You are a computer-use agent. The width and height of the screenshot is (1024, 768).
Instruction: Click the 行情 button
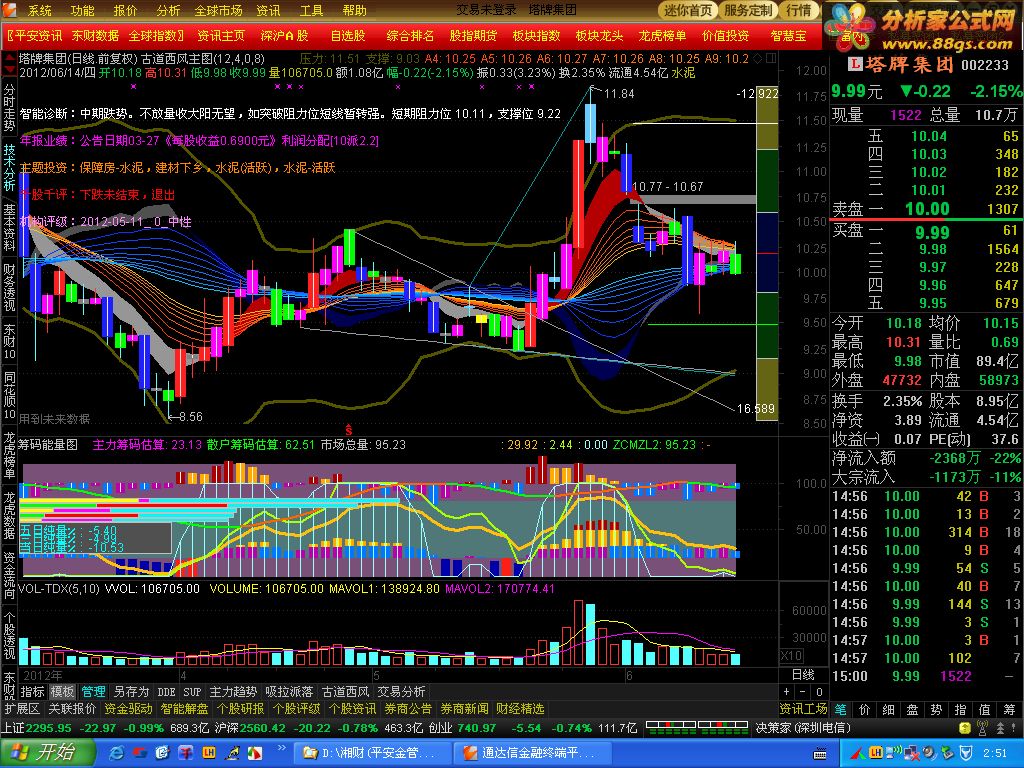click(798, 10)
